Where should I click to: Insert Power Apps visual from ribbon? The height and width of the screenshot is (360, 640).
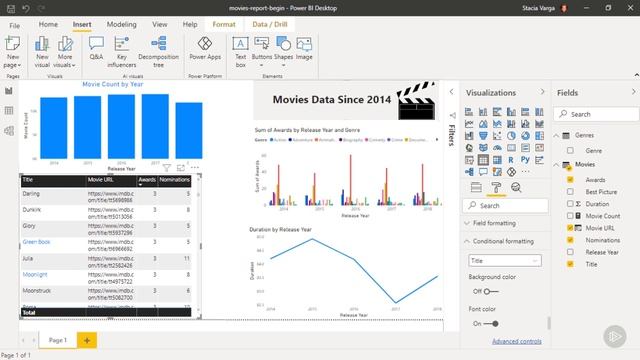click(x=205, y=48)
